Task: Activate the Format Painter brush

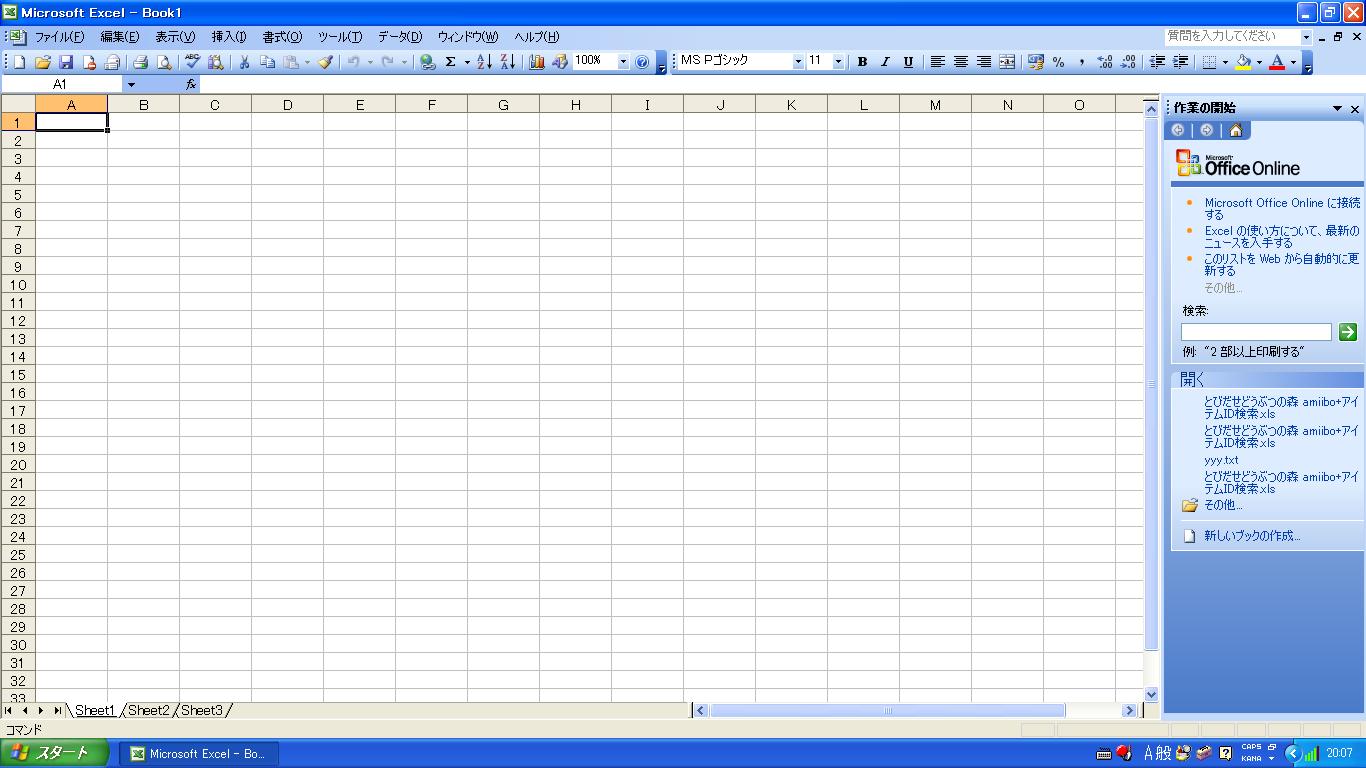Action: (325, 62)
